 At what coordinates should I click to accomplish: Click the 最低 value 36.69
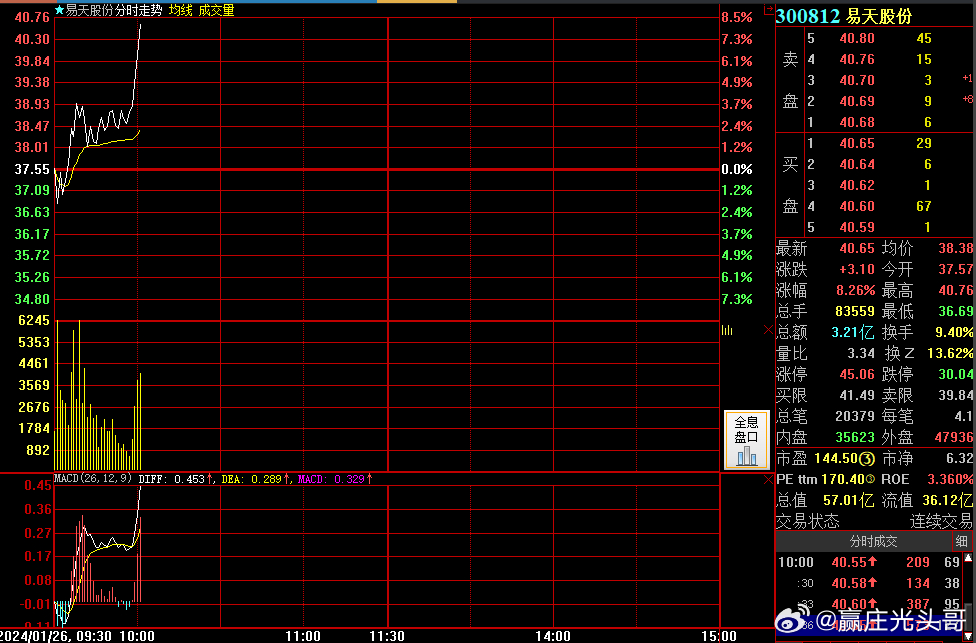click(955, 311)
